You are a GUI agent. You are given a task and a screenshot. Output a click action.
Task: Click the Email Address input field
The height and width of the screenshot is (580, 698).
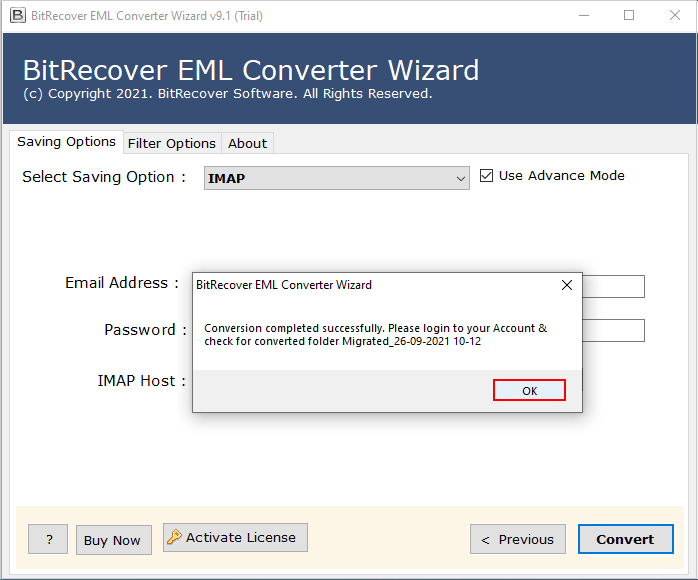pyautogui.click(x=613, y=286)
